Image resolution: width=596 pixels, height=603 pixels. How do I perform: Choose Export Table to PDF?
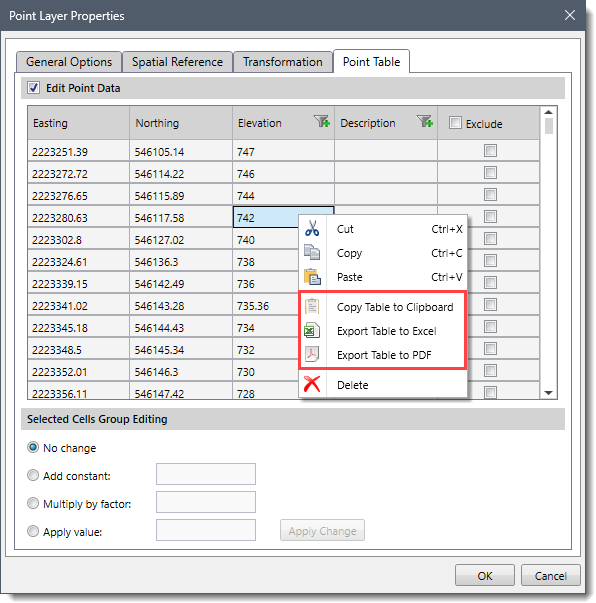pyautogui.click(x=383, y=355)
